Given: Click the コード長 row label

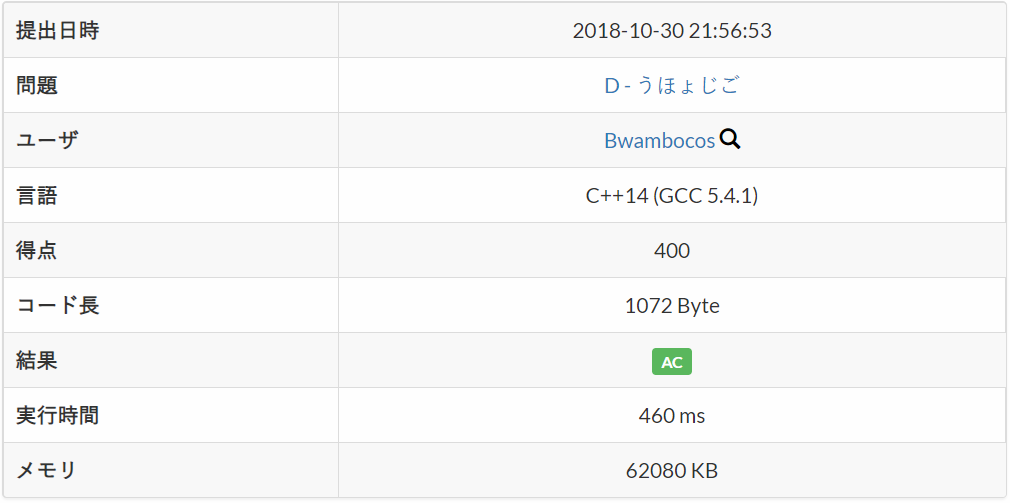Looking at the screenshot, I should tap(58, 306).
